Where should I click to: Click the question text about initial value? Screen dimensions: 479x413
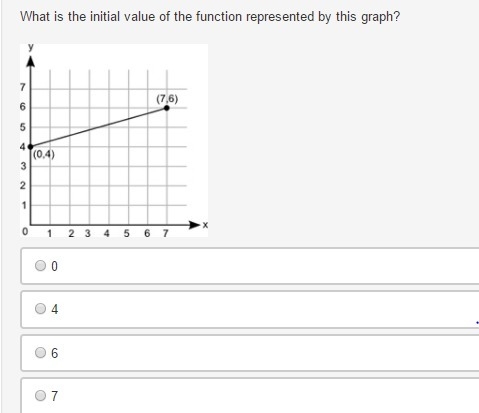[210, 16]
